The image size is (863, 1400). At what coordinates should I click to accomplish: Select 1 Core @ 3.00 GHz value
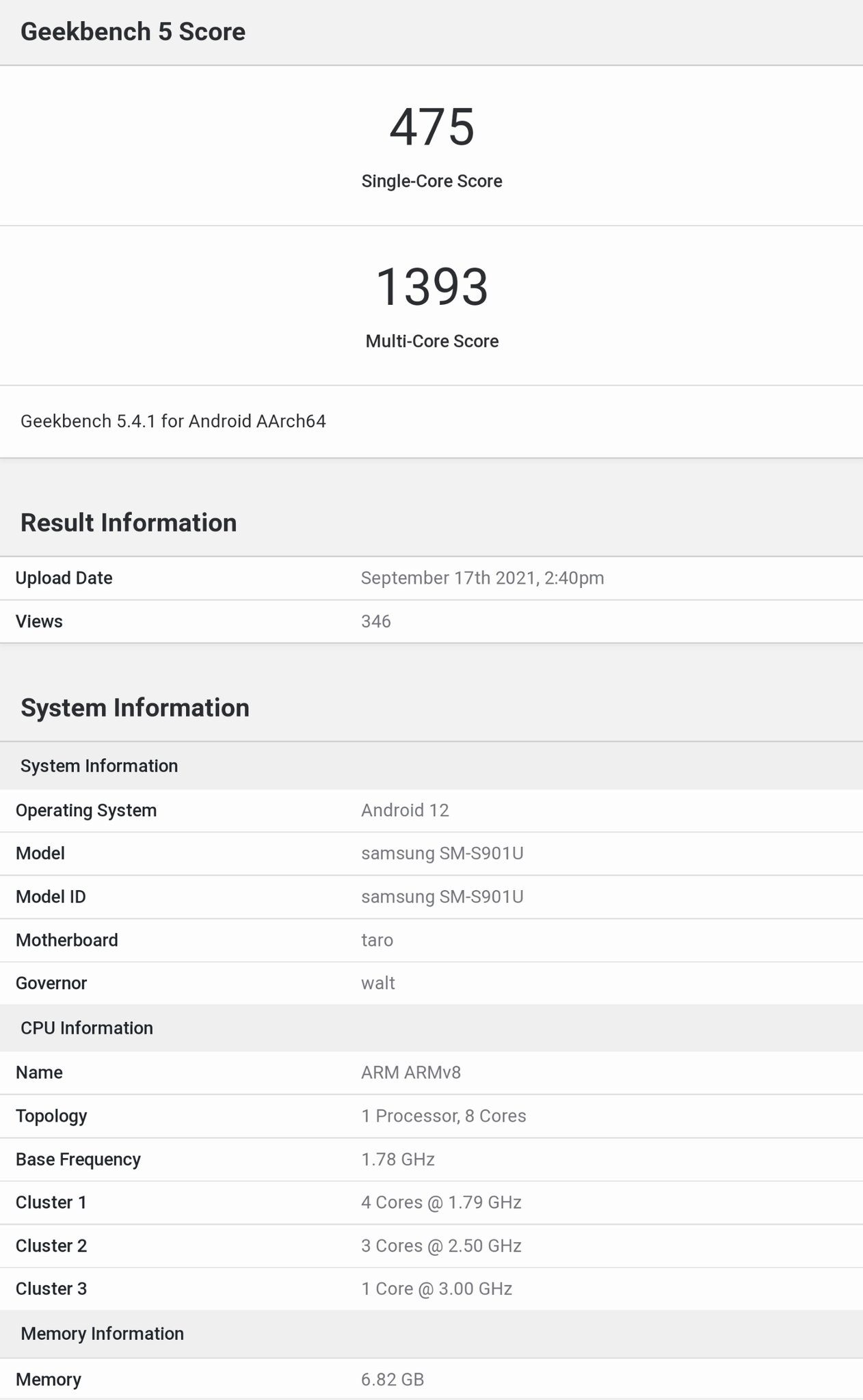[x=437, y=1289]
